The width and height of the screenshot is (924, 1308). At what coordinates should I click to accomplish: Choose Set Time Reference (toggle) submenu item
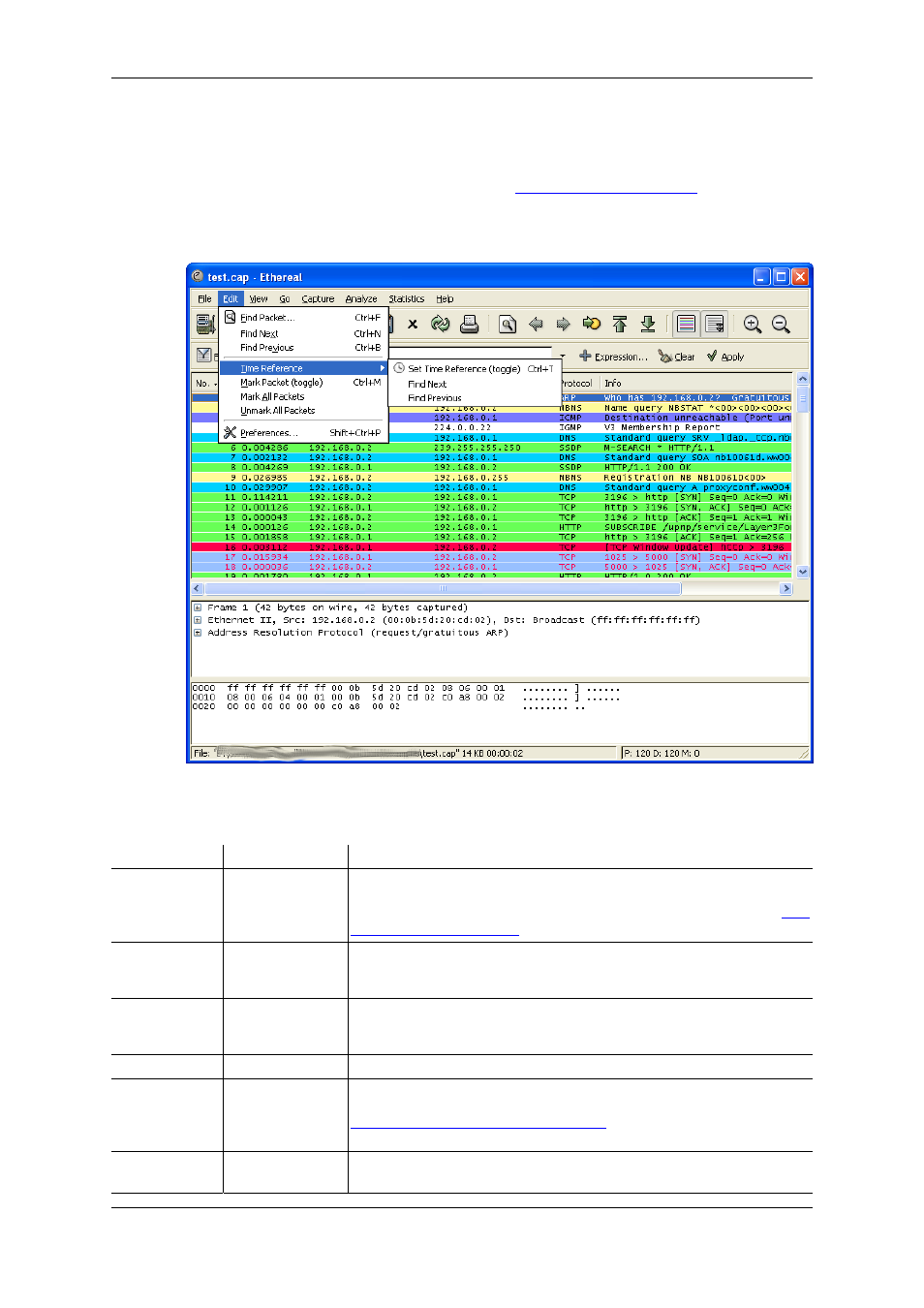[475, 369]
